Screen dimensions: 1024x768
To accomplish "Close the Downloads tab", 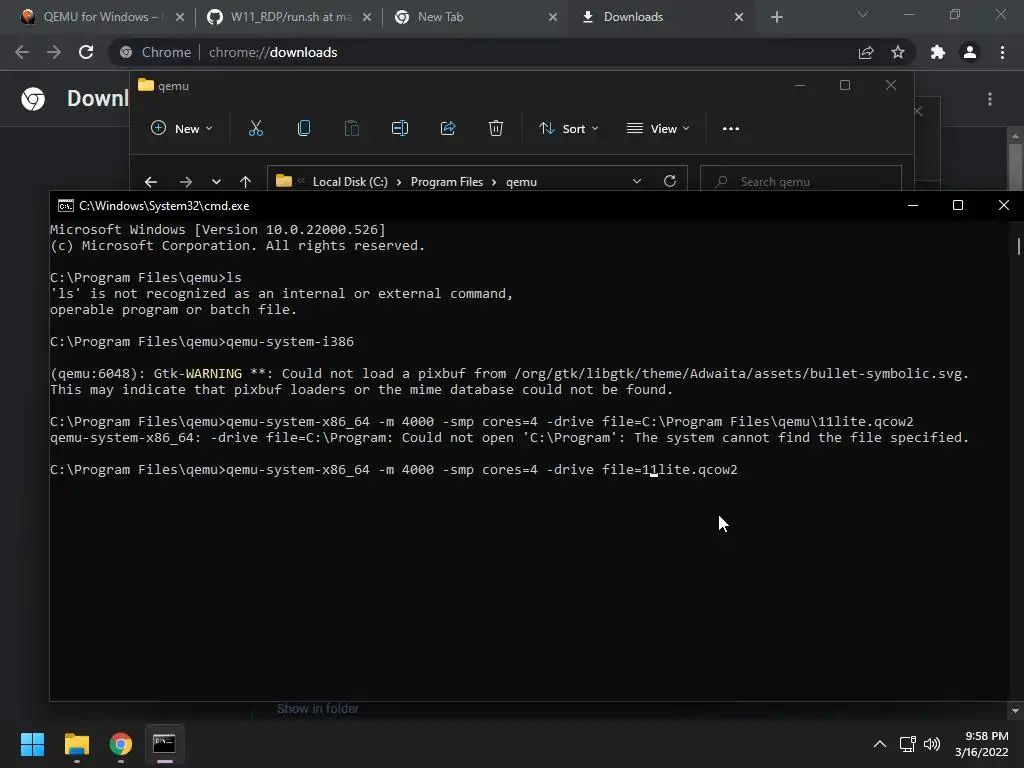I will point(739,17).
